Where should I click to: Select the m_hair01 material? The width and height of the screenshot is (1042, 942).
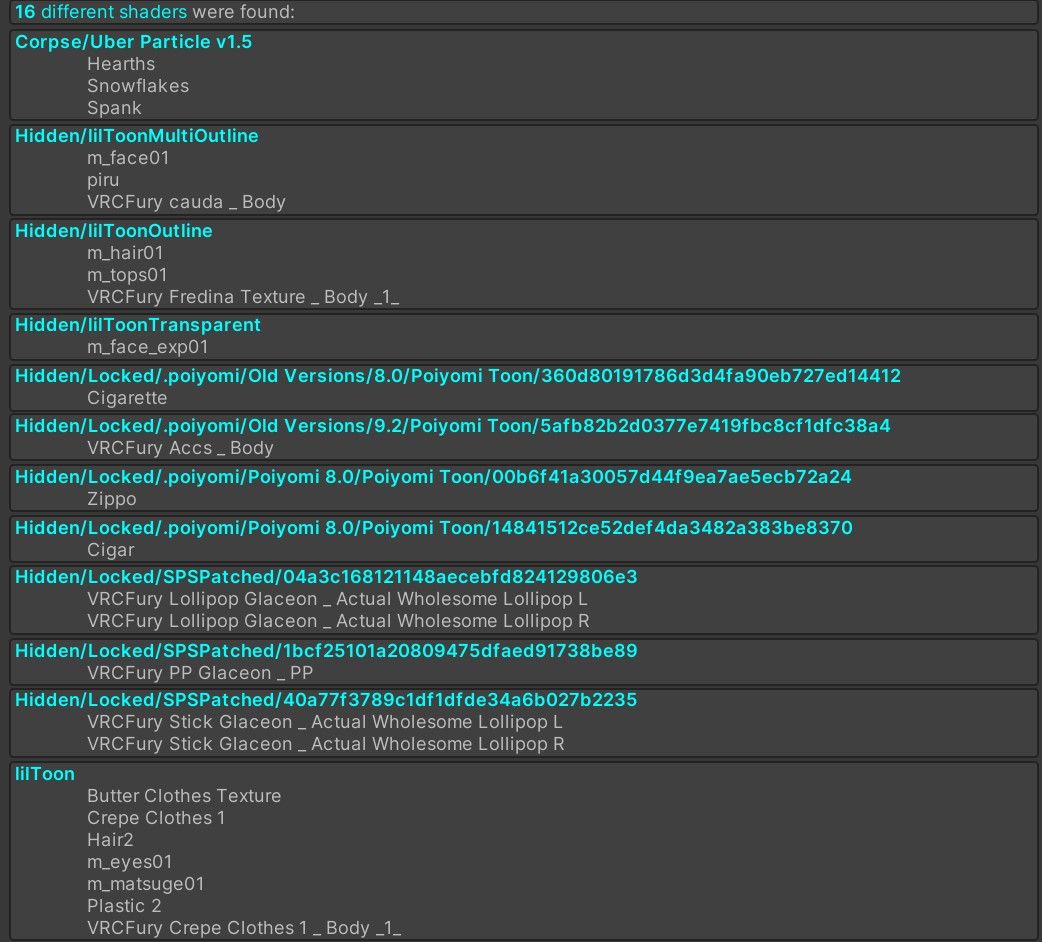coord(125,253)
